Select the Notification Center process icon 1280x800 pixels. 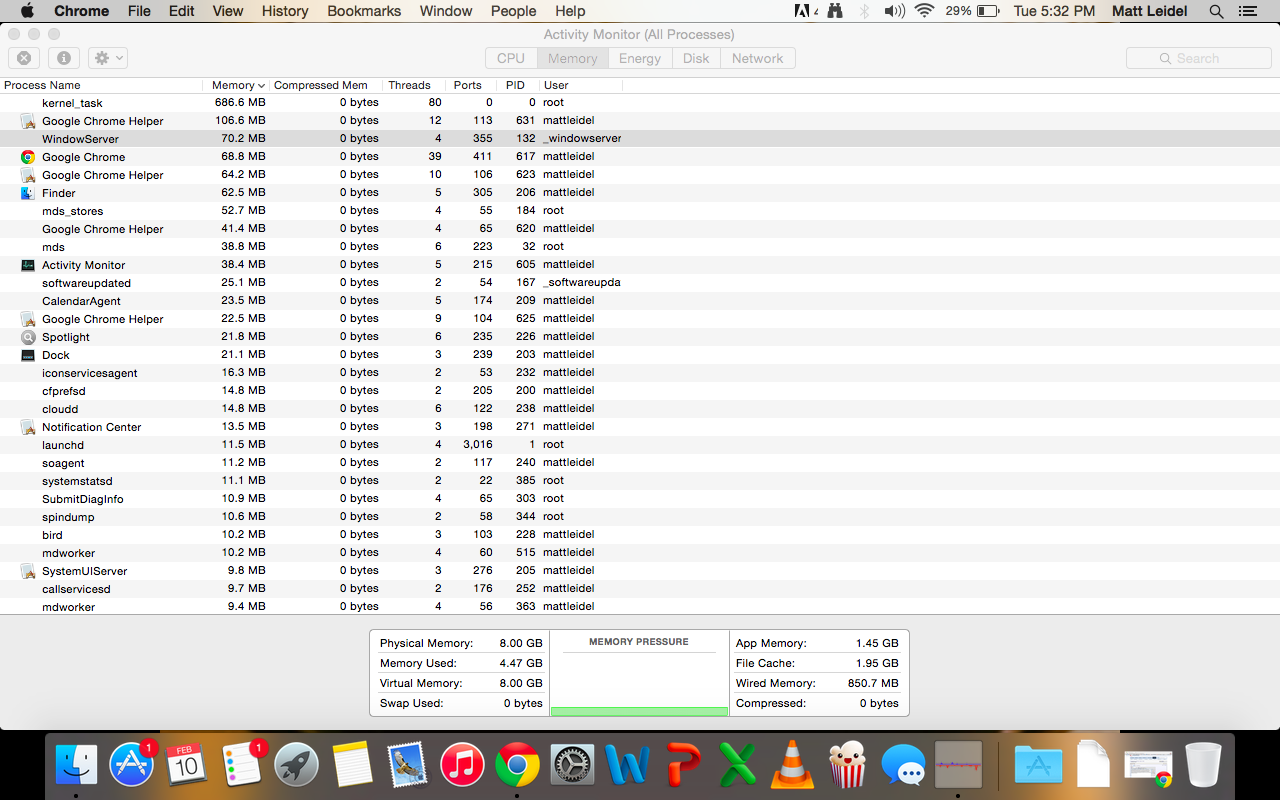[x=28, y=427]
